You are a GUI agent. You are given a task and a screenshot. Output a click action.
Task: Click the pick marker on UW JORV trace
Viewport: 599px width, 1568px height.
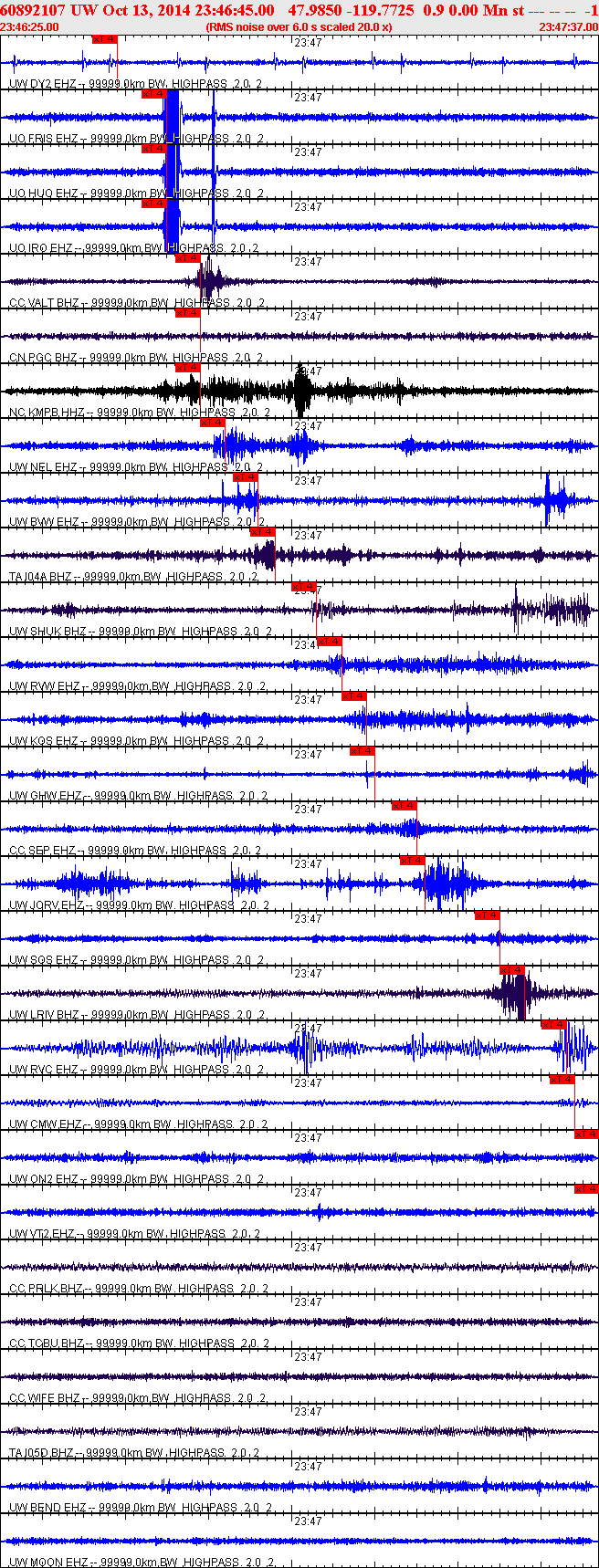pos(413,861)
